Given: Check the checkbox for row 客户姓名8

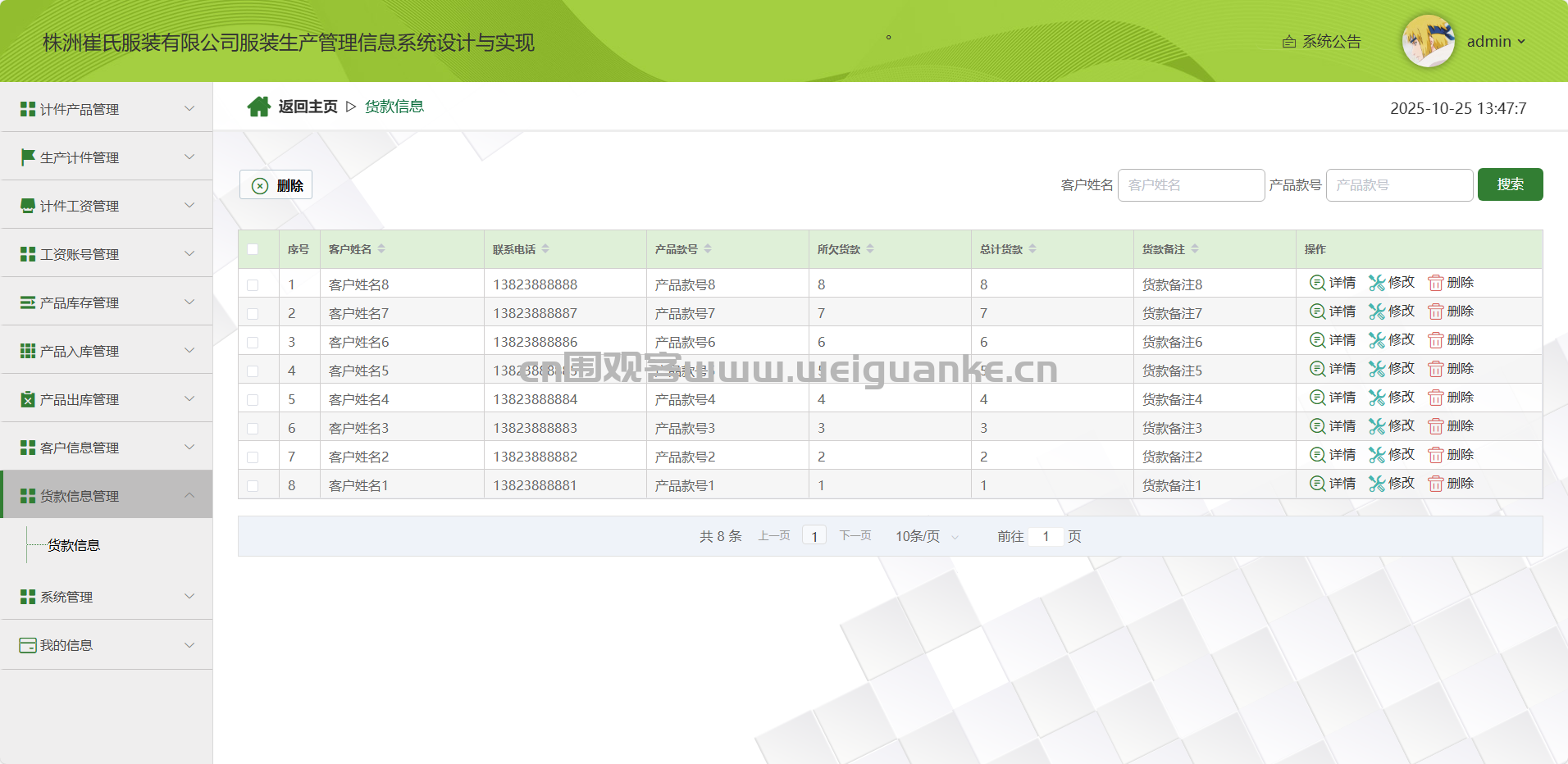Looking at the screenshot, I should (x=253, y=285).
